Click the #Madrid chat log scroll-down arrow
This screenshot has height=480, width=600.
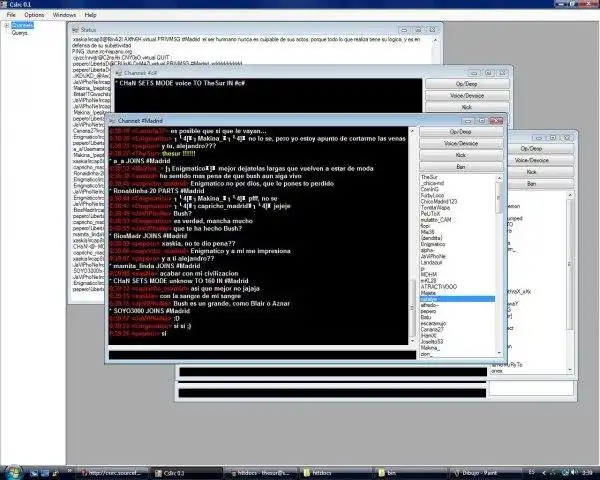tap(412, 341)
